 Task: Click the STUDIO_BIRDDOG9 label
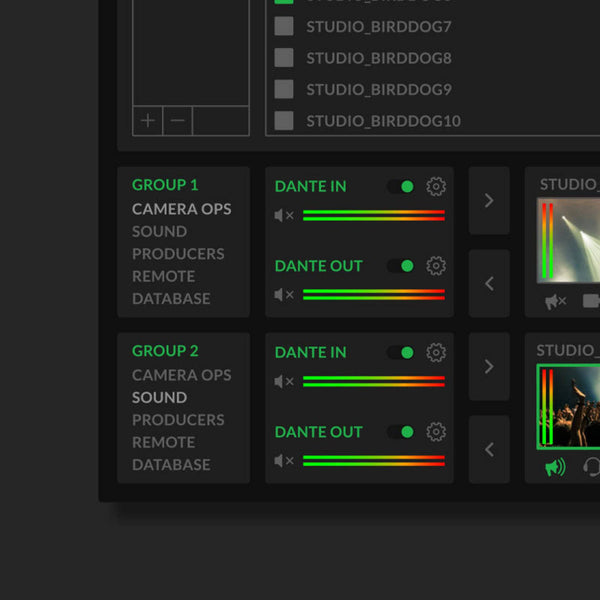[x=379, y=90]
